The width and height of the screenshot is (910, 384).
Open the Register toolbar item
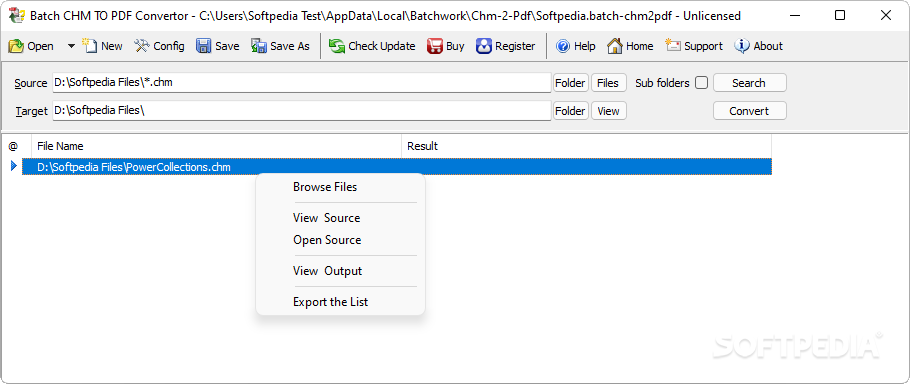[505, 46]
